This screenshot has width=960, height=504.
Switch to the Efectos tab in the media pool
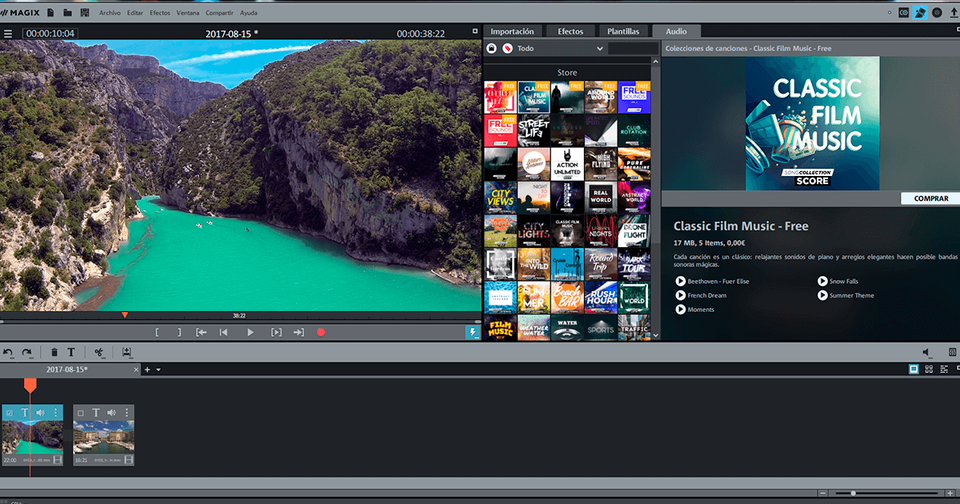tap(571, 31)
